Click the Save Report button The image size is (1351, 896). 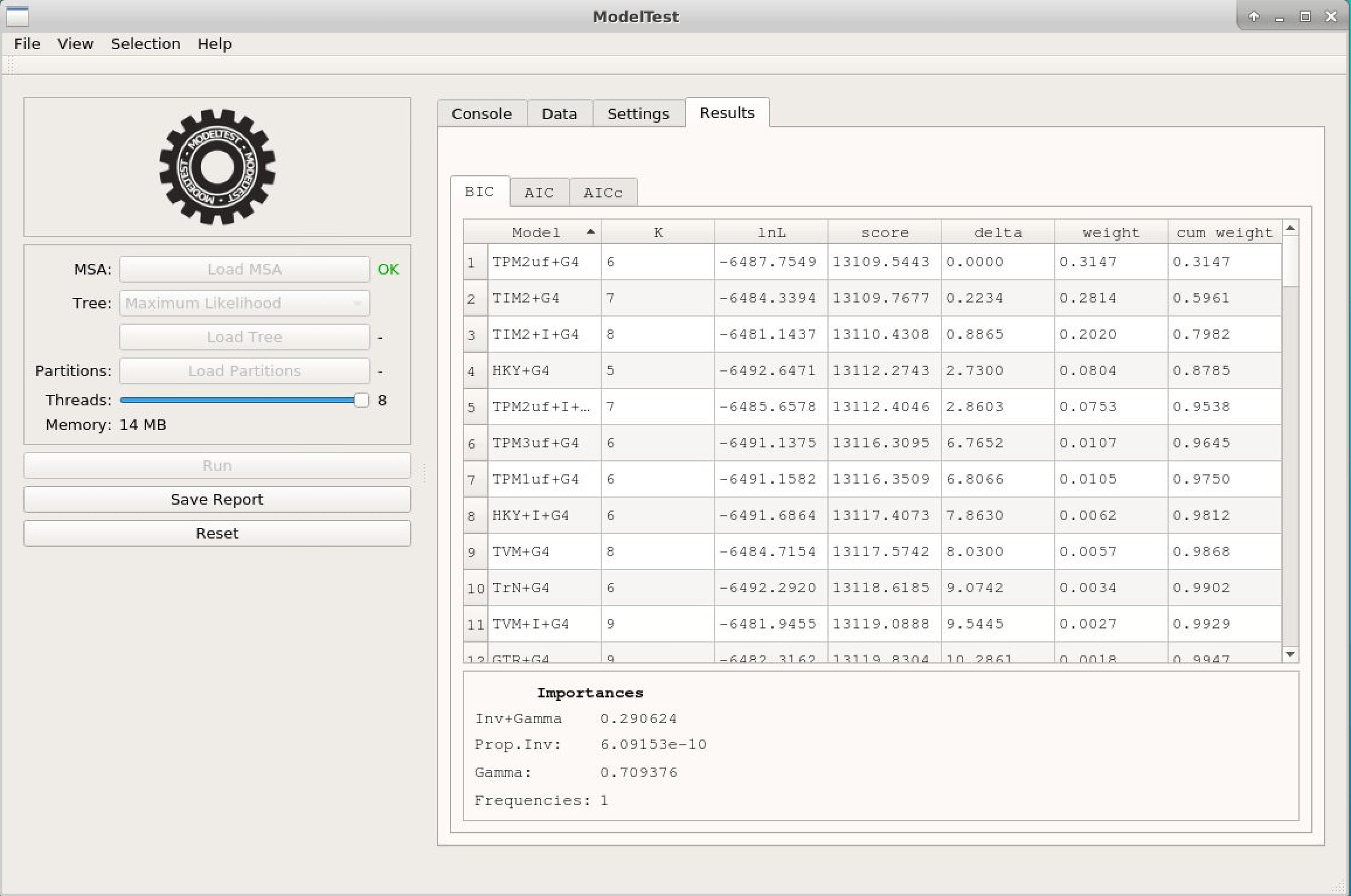[x=217, y=499]
